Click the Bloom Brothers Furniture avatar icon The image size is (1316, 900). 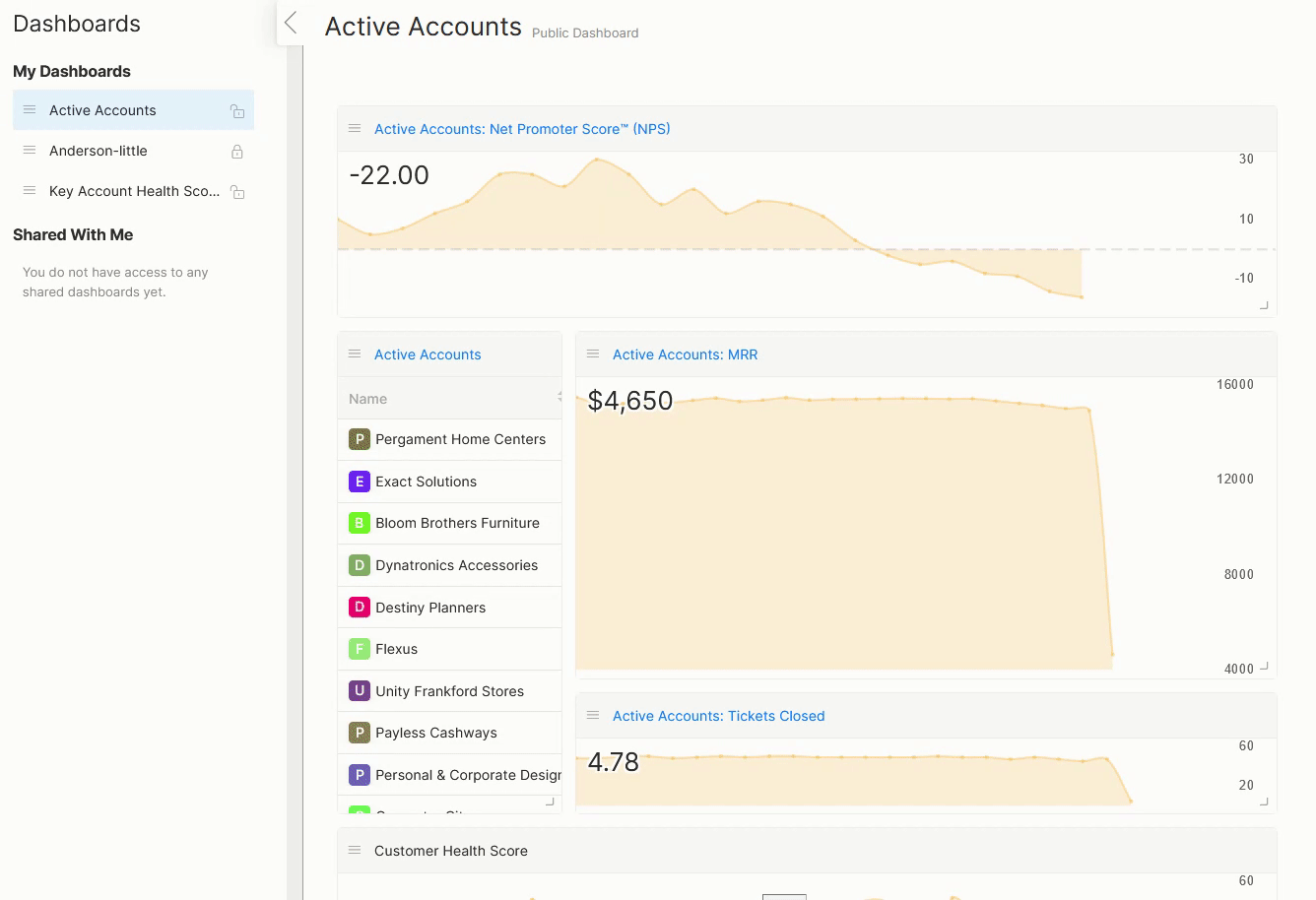coord(360,523)
